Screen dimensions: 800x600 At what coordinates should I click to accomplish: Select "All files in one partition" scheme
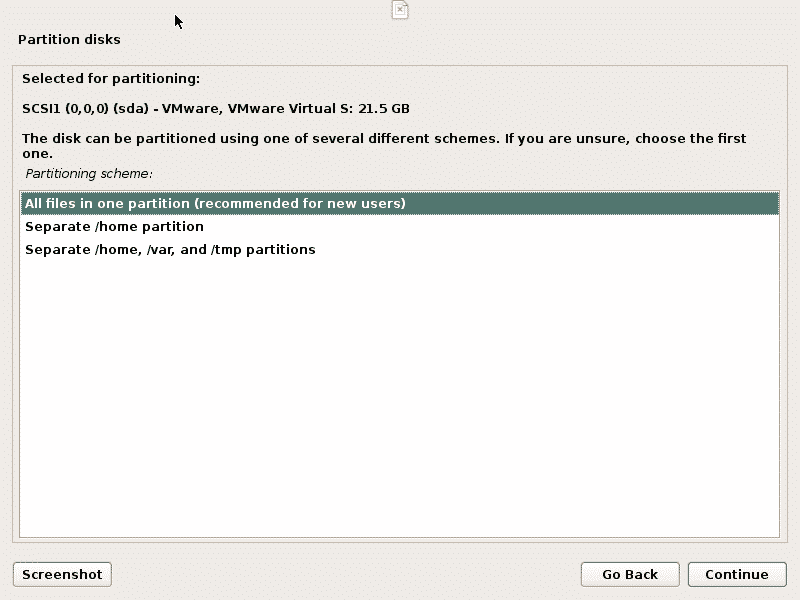click(x=110, y=203)
